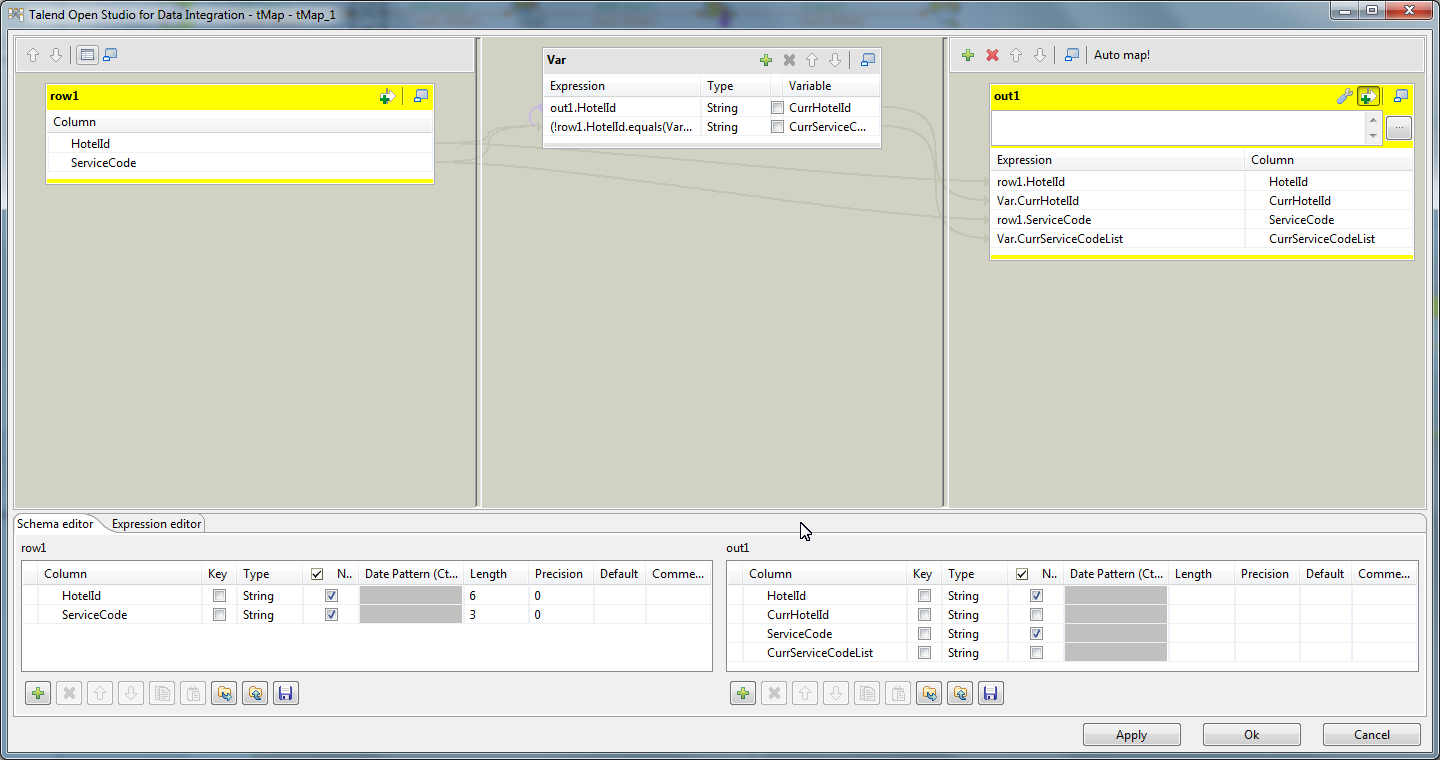Select the Schema editor tab
The width and height of the screenshot is (1440, 760).
tap(55, 523)
